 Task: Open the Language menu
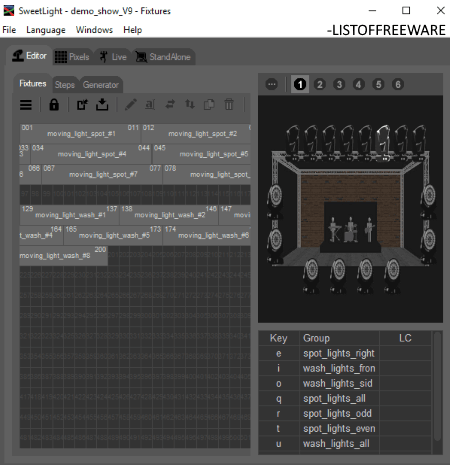[46, 30]
